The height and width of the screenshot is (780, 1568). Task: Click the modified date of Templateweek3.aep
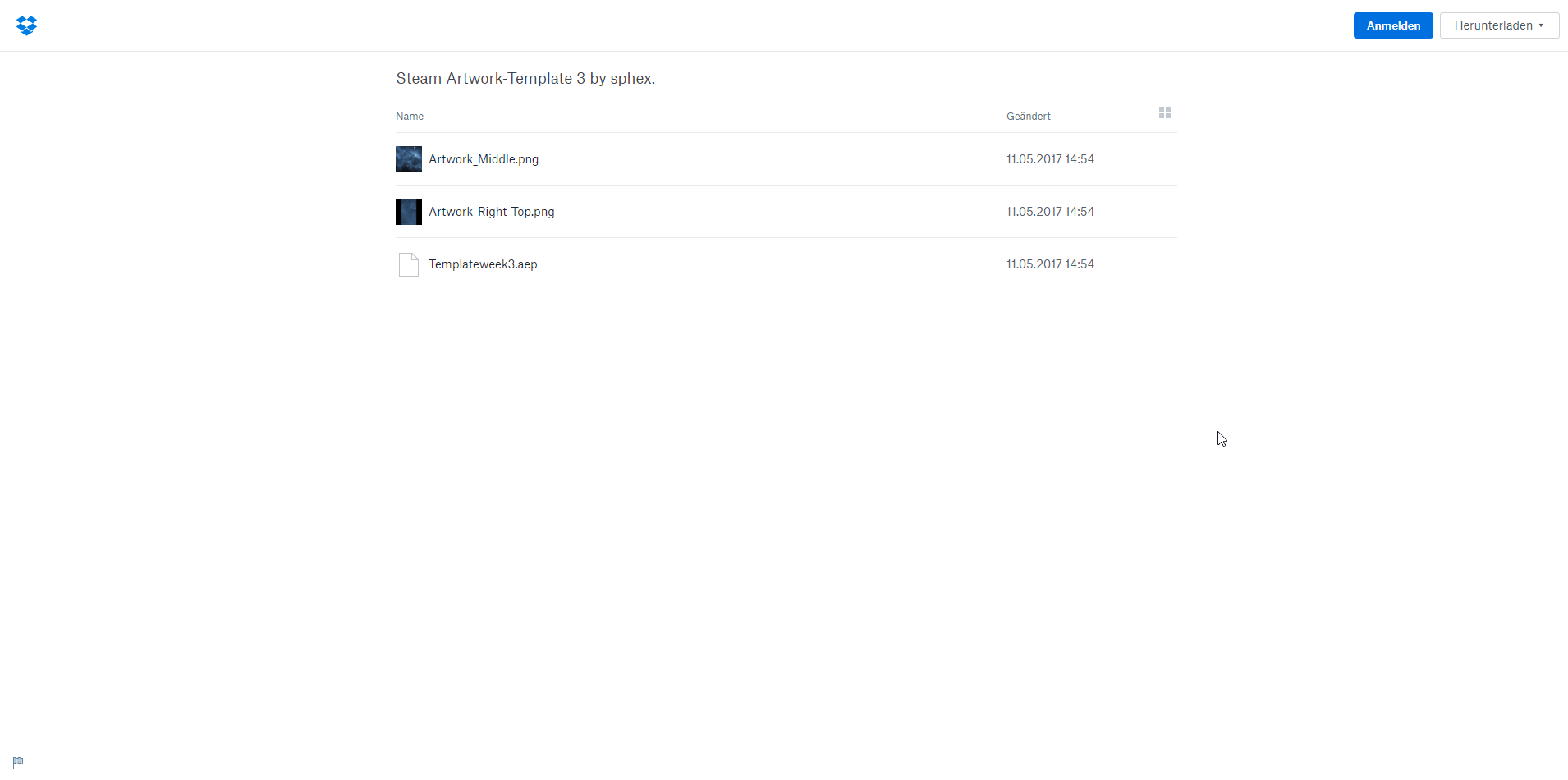[x=1050, y=264]
